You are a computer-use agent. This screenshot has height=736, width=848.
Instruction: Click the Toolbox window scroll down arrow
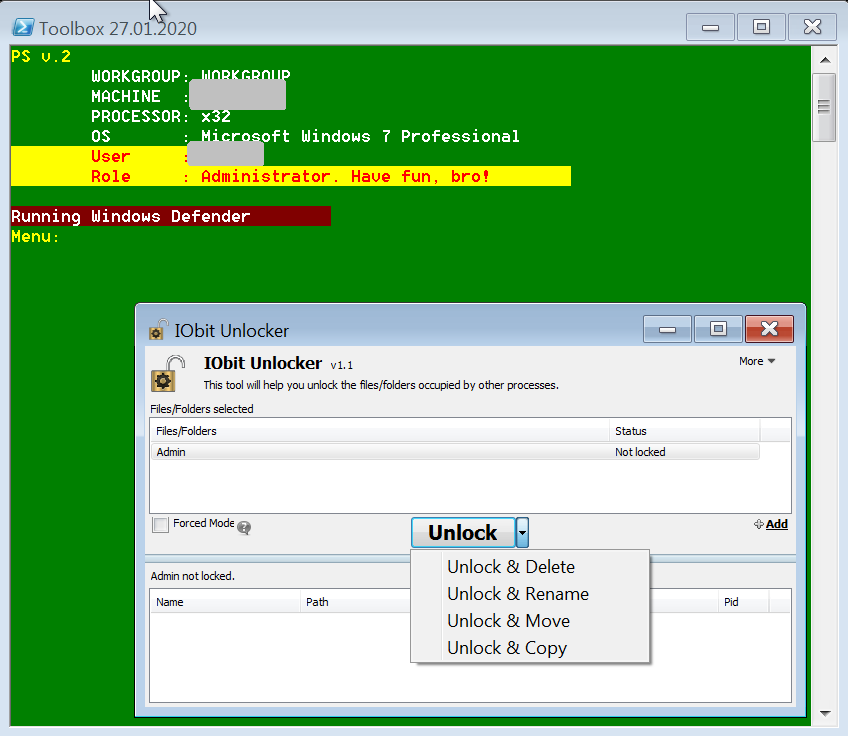coord(825,713)
